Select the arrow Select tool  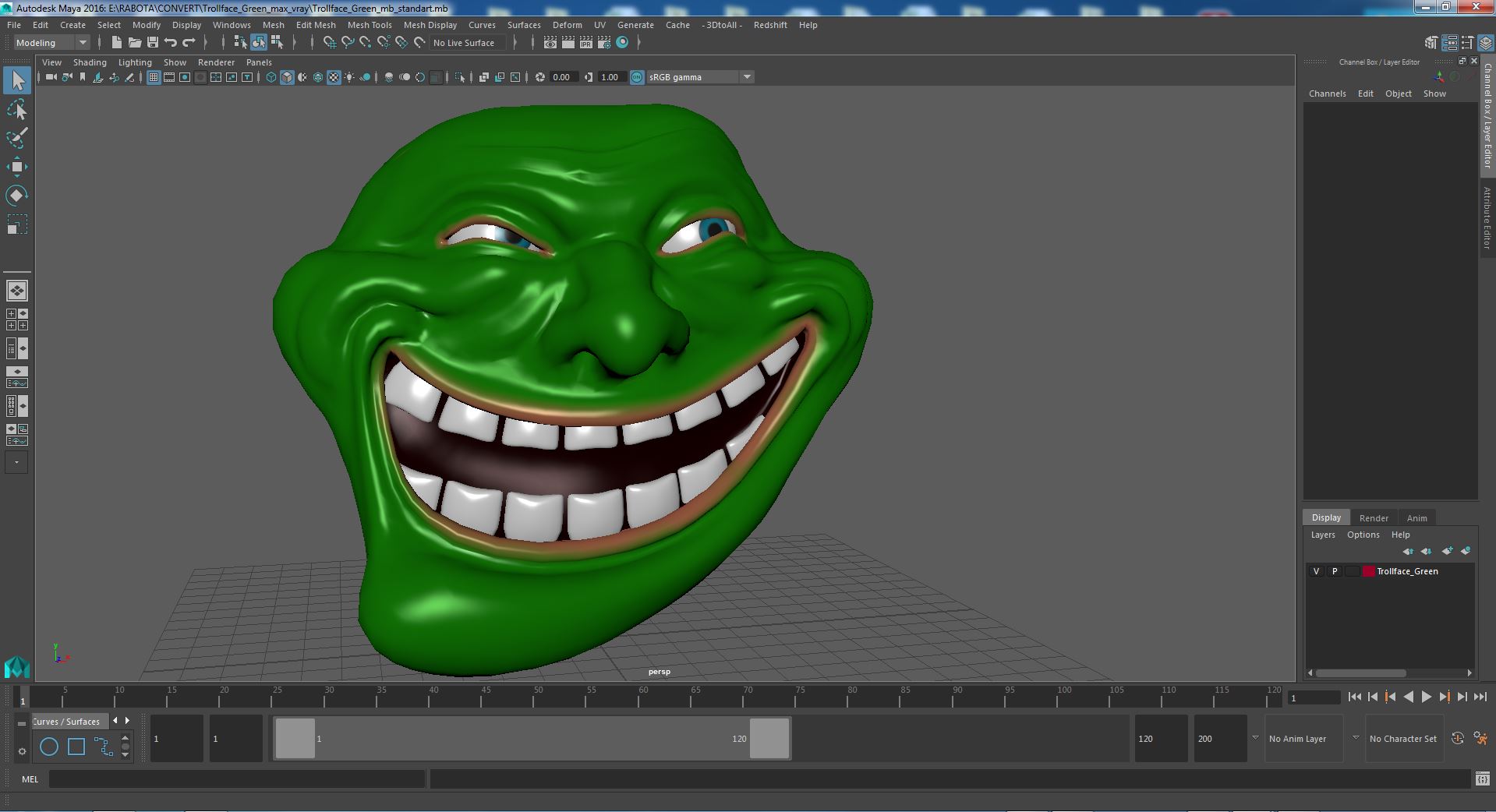click(x=17, y=81)
